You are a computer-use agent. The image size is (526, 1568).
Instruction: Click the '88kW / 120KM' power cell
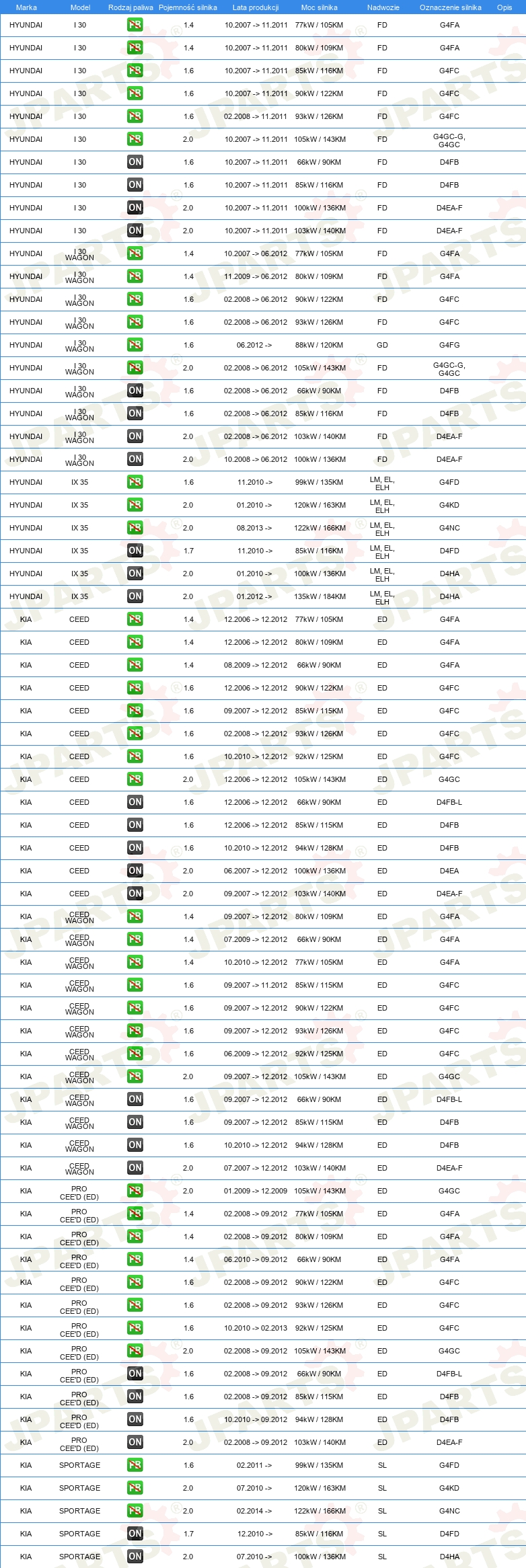(x=319, y=345)
